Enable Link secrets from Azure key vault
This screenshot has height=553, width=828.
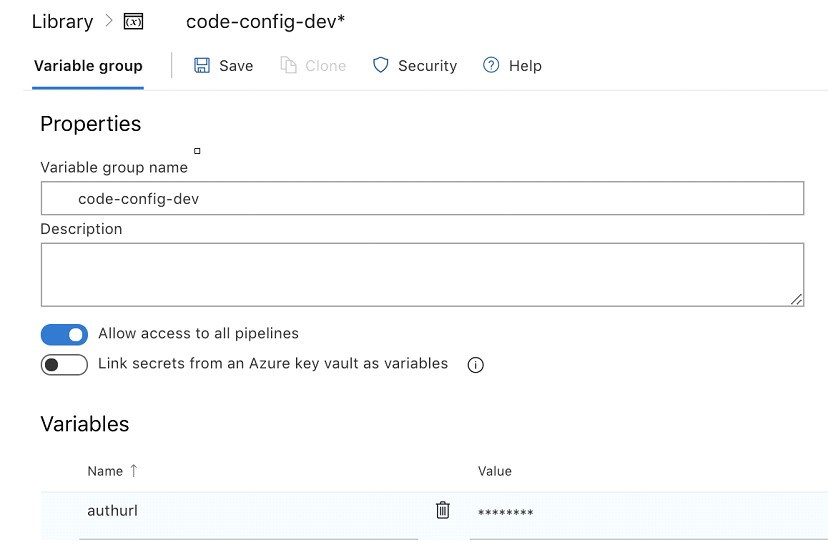pos(64,365)
